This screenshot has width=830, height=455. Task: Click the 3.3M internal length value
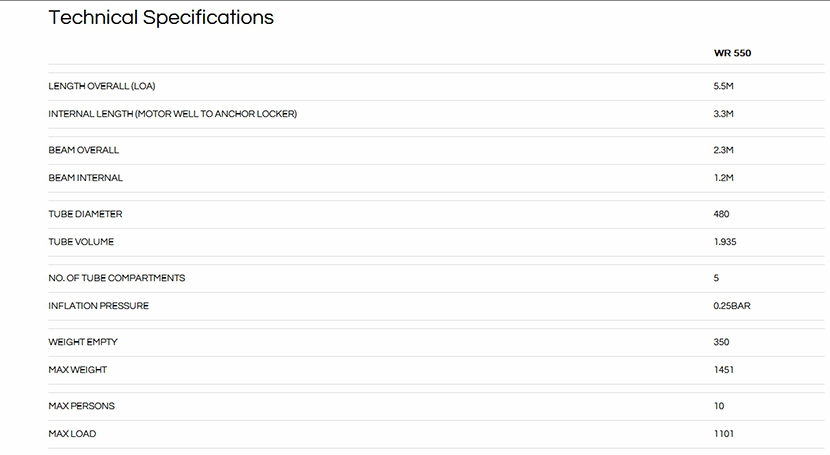724,114
